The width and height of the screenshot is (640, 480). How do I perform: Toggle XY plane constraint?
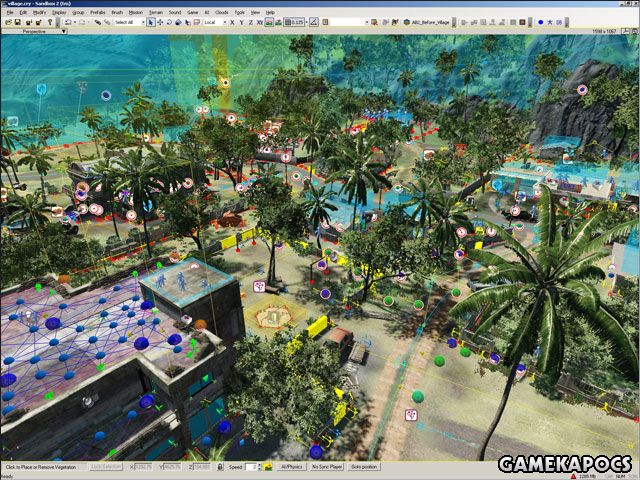[260, 22]
